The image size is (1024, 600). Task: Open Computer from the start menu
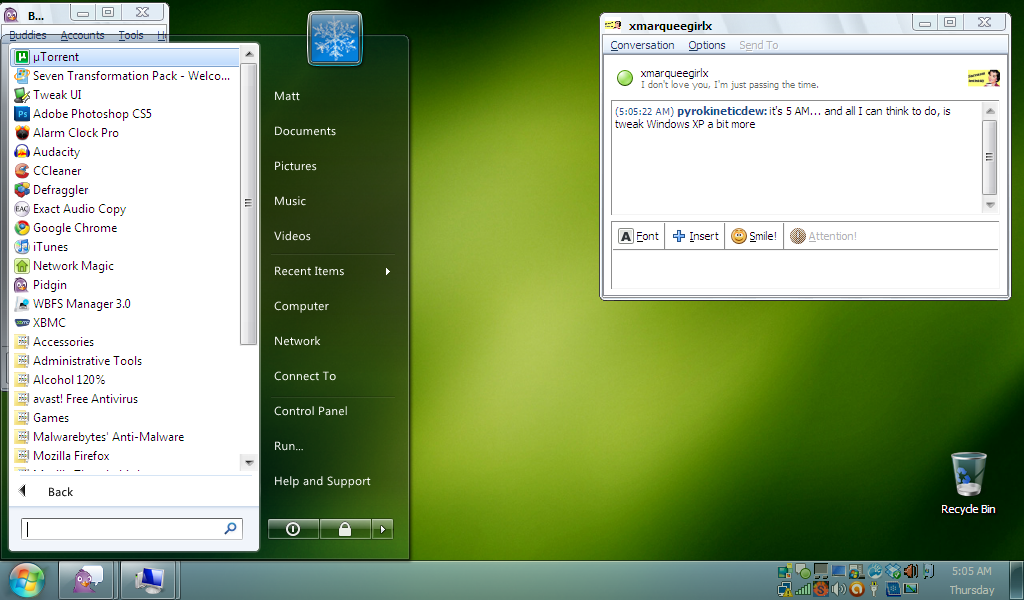click(x=301, y=306)
